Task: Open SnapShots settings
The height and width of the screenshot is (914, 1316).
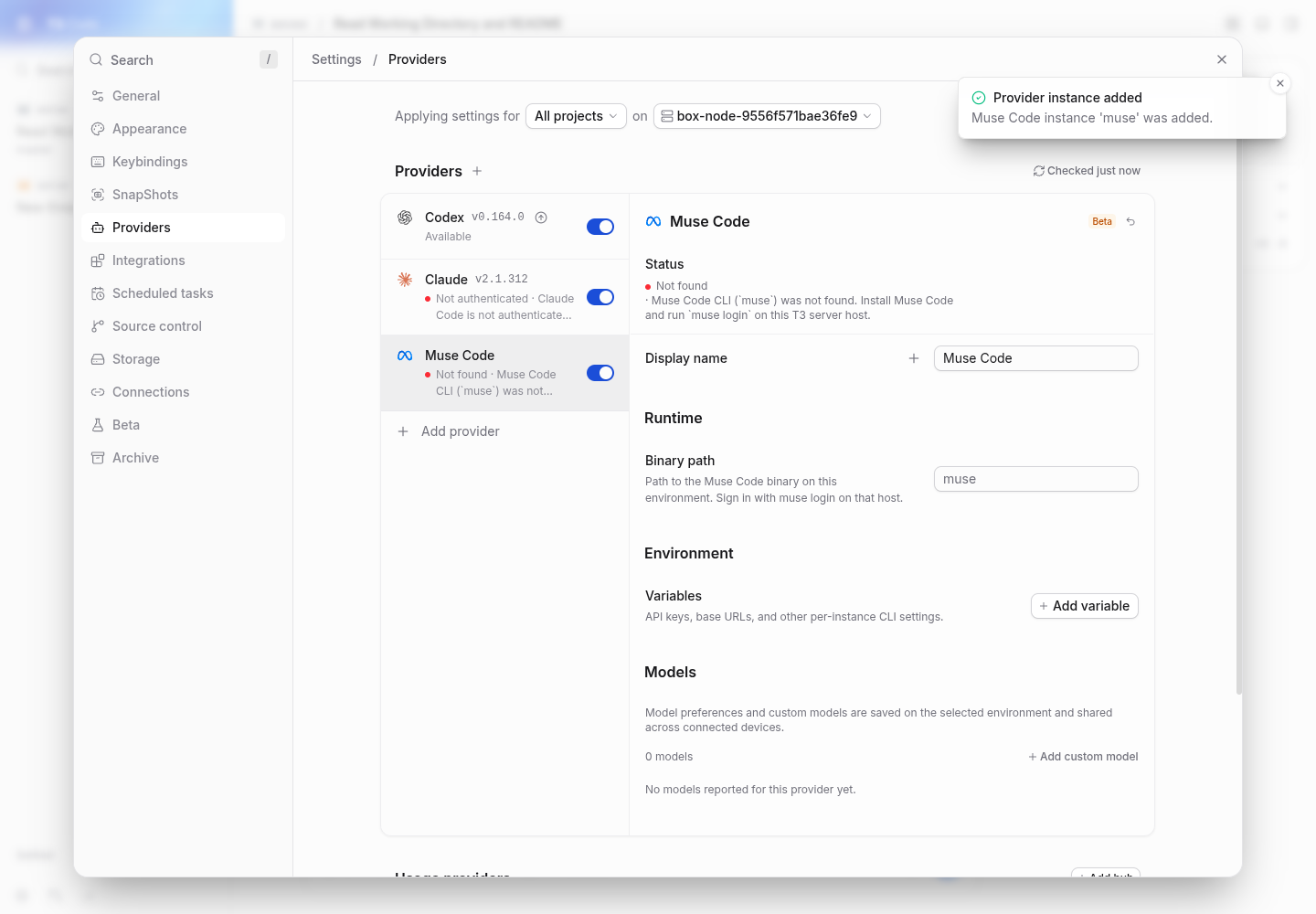Action: pos(183,195)
